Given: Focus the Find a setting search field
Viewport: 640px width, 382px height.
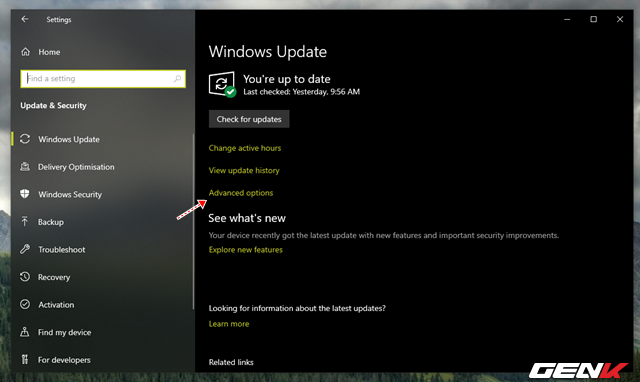Looking at the screenshot, I should (103, 78).
